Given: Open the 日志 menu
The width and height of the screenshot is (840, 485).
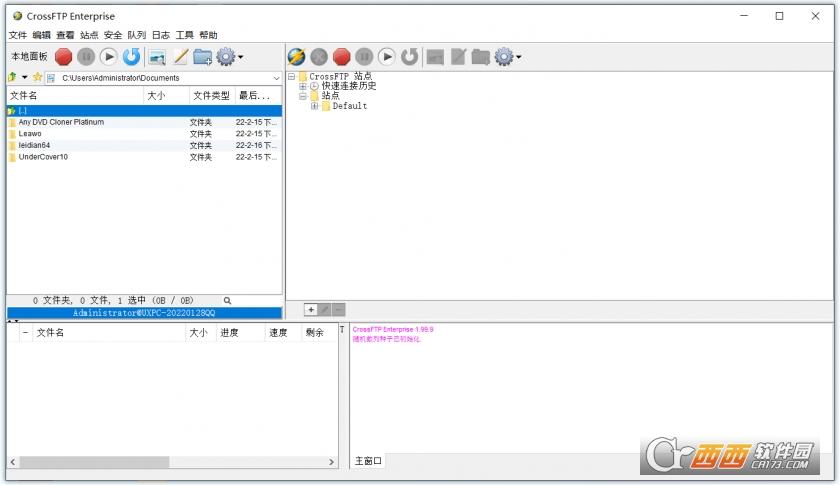Looking at the screenshot, I should pyautogui.click(x=161, y=35).
